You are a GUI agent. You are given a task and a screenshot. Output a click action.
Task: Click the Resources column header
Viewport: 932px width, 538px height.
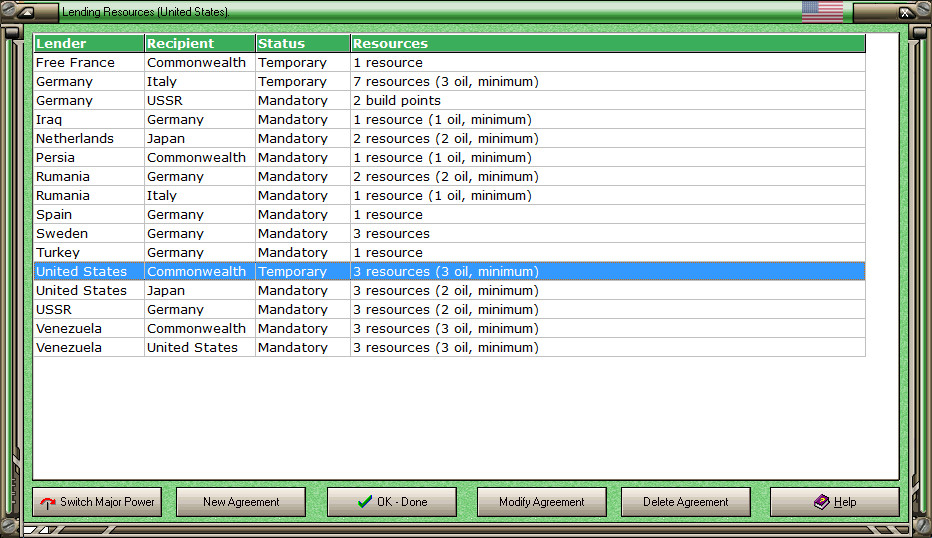tap(608, 43)
